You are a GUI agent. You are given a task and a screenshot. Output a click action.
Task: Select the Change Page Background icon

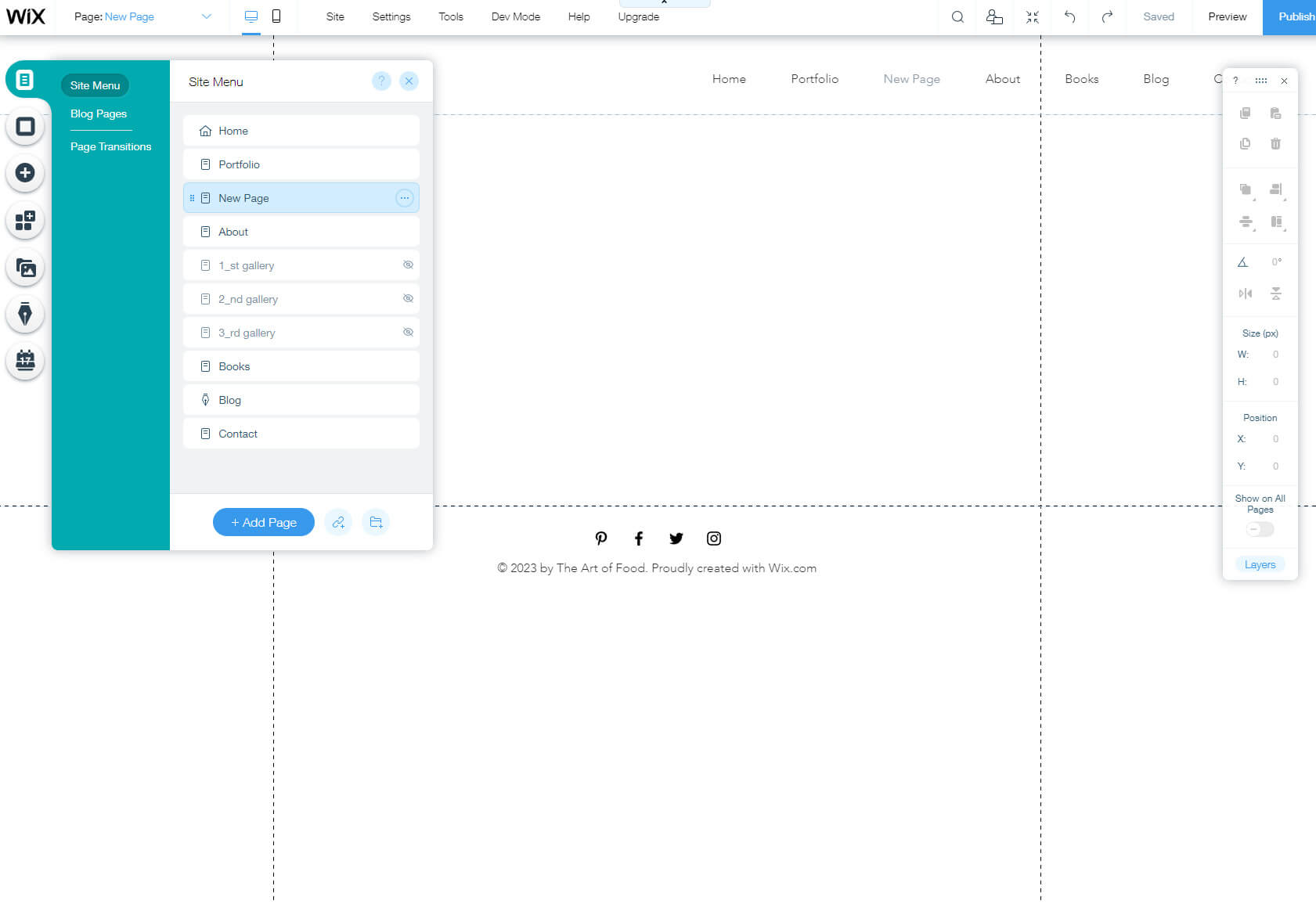point(26,126)
